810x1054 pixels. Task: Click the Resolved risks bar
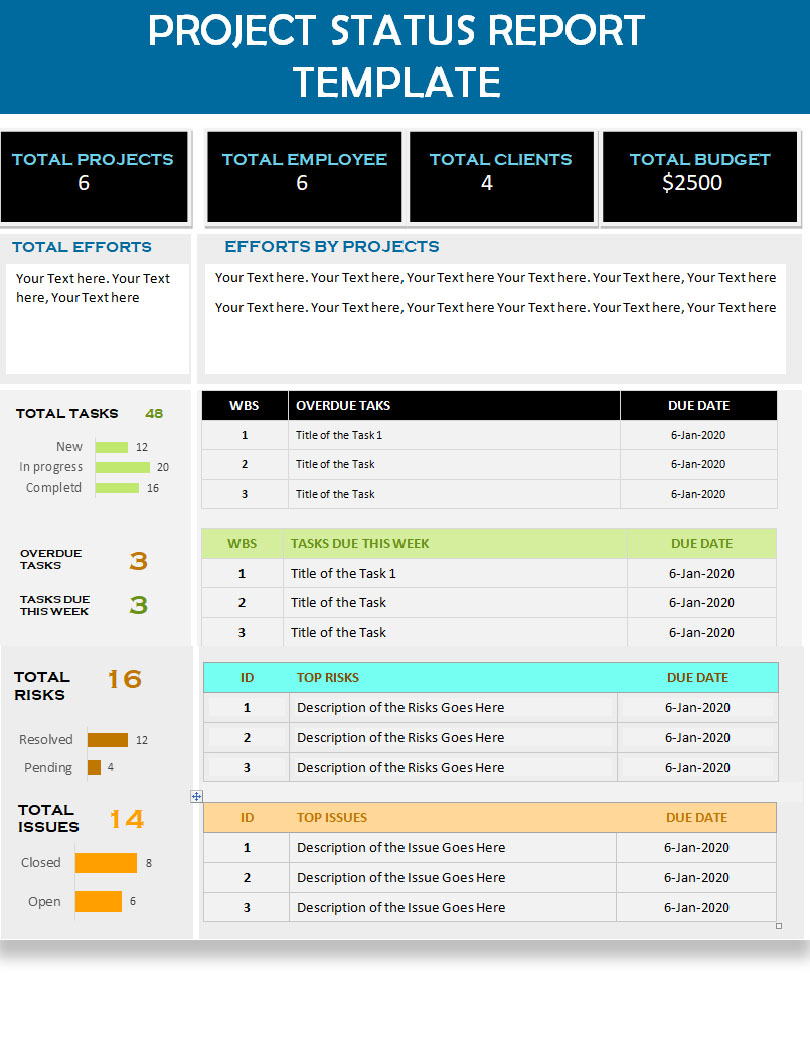pos(108,740)
